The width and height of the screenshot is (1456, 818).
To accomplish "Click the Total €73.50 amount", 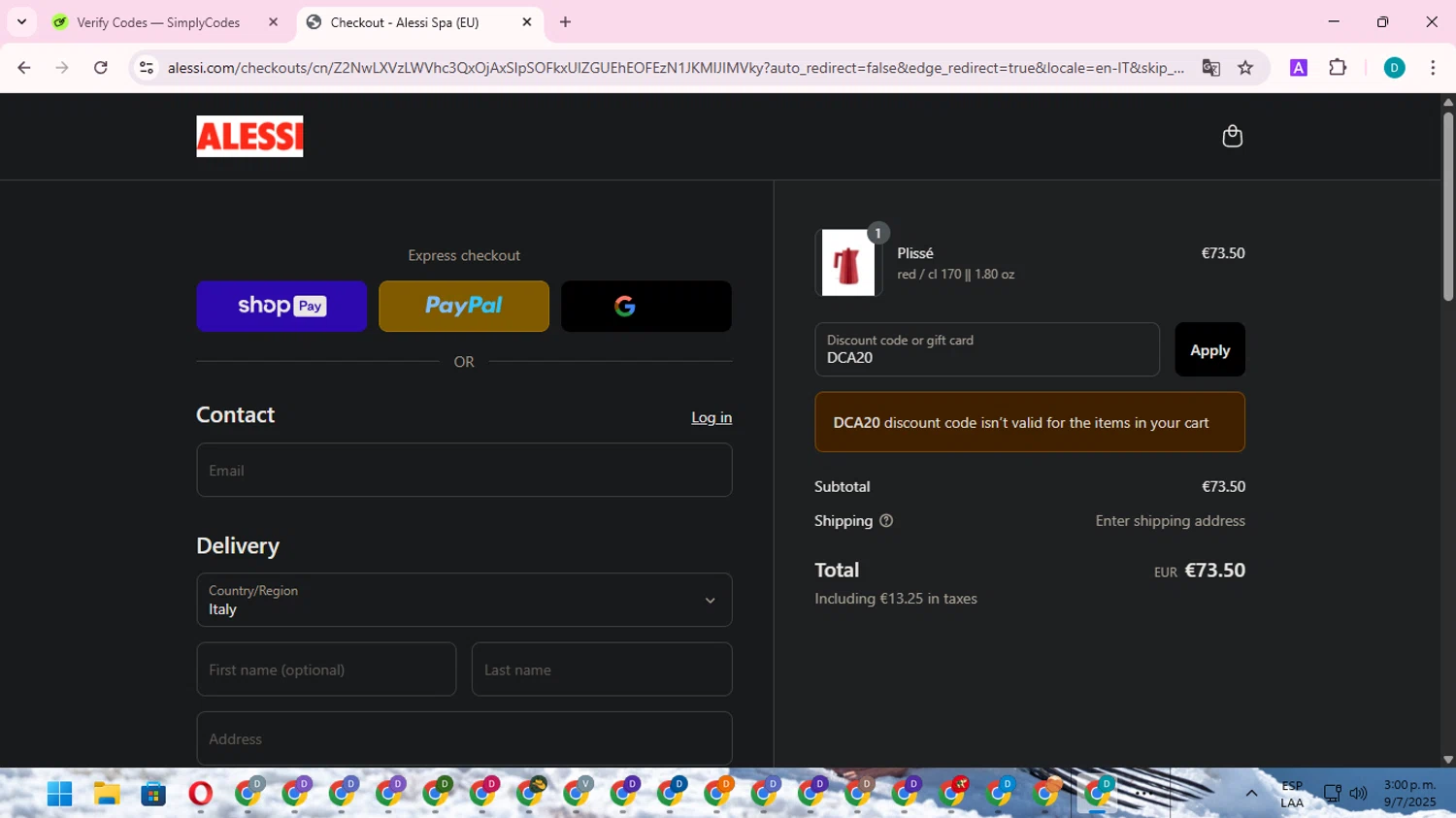I will pyautogui.click(x=1214, y=571).
